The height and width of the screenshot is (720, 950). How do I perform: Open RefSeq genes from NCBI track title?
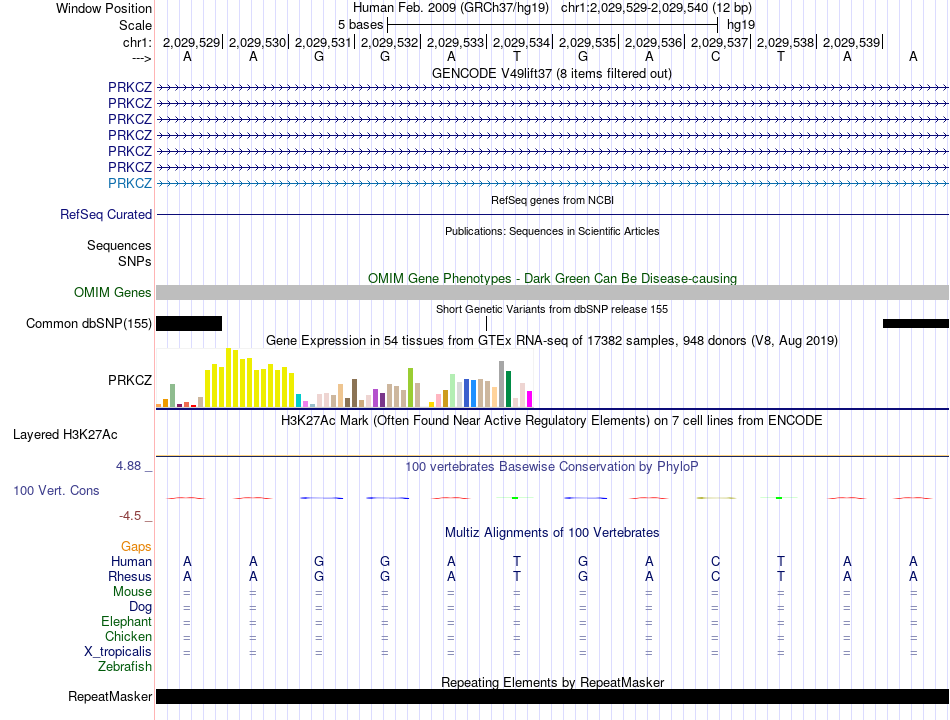tap(552, 200)
